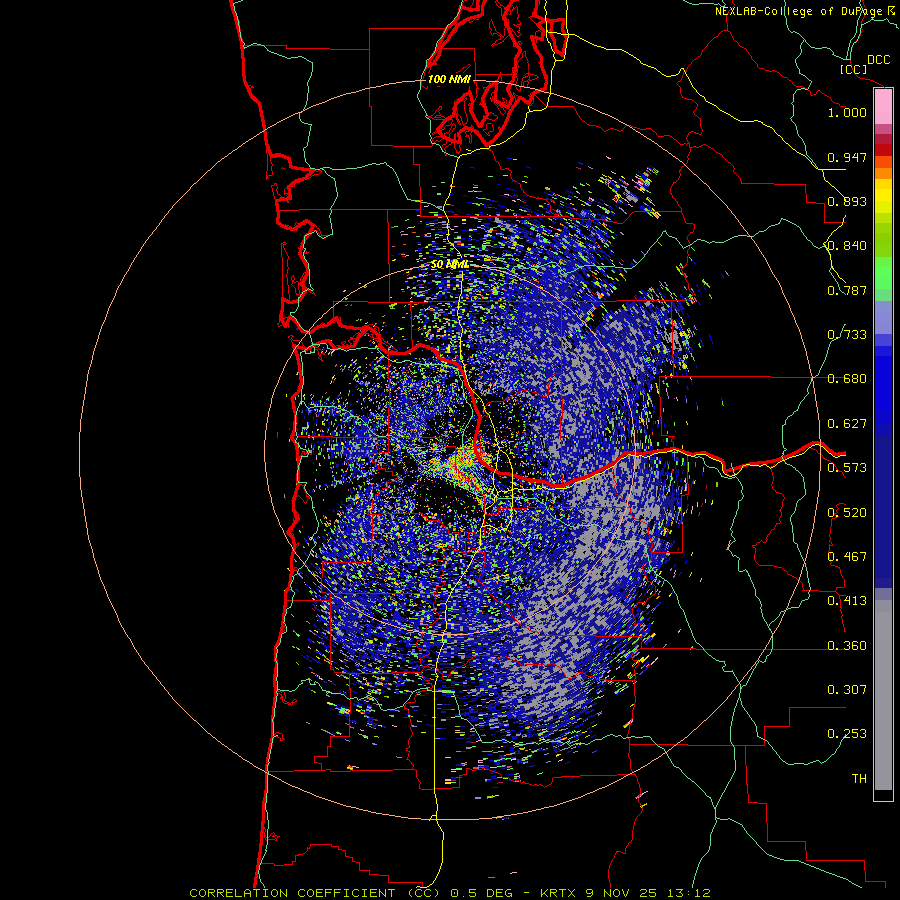Select the 0.573 scale value
This screenshot has height=900, width=900.
(x=847, y=468)
